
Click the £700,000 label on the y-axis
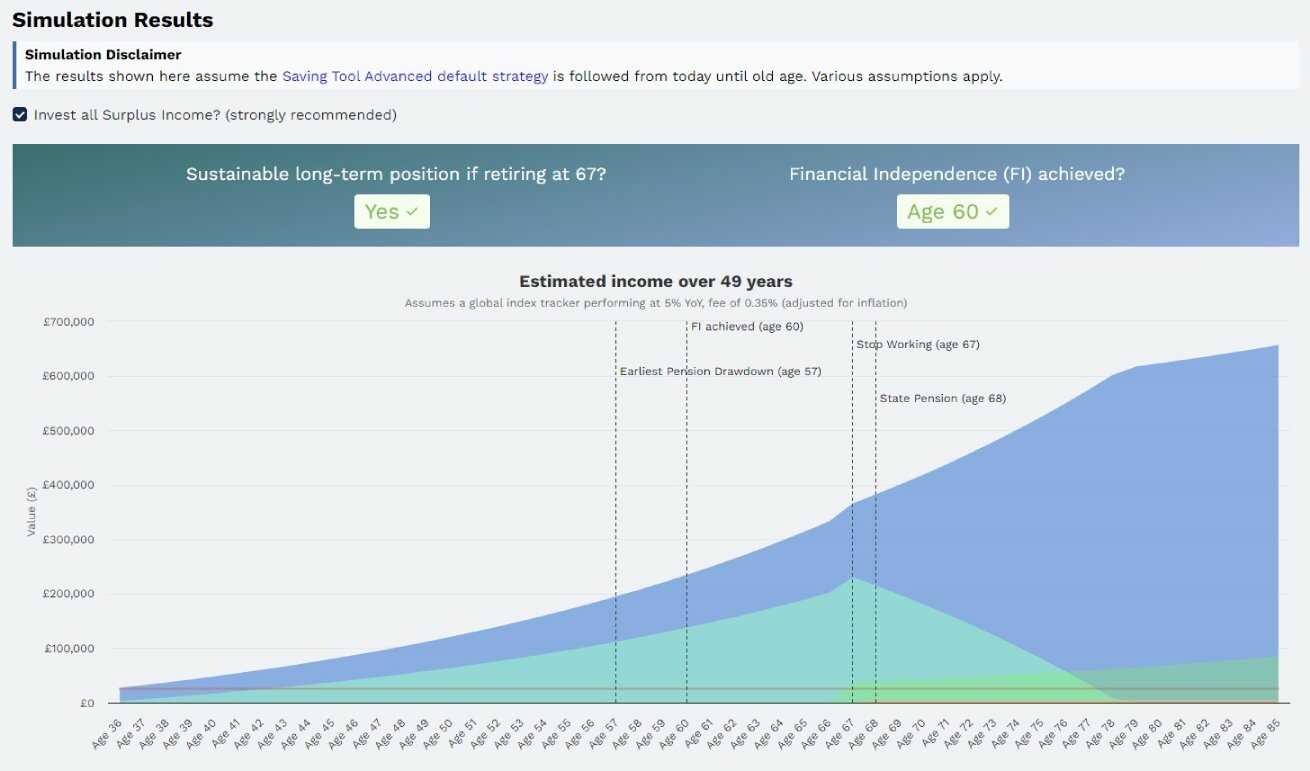[70, 321]
